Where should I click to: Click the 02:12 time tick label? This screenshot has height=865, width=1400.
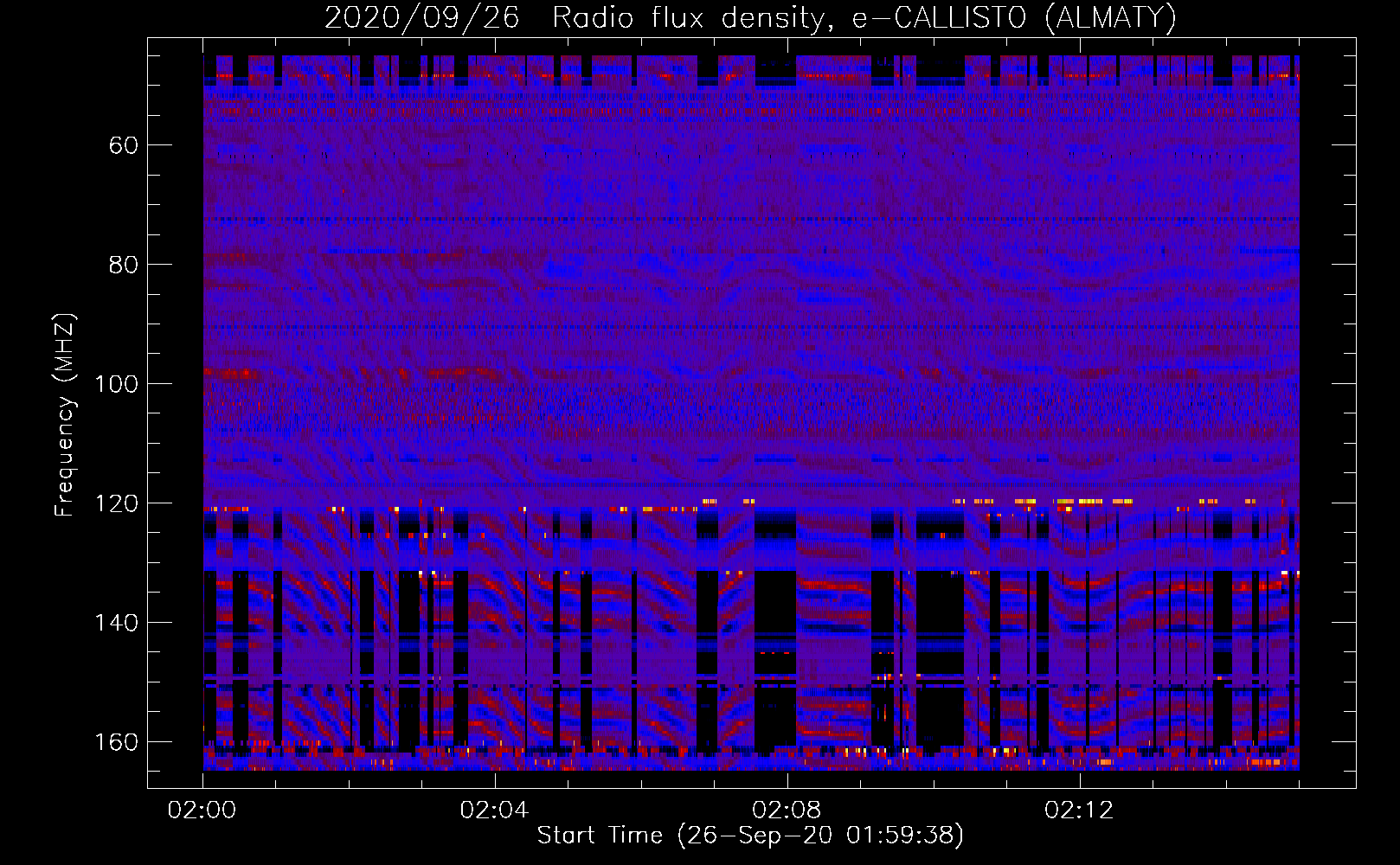tap(1079, 811)
